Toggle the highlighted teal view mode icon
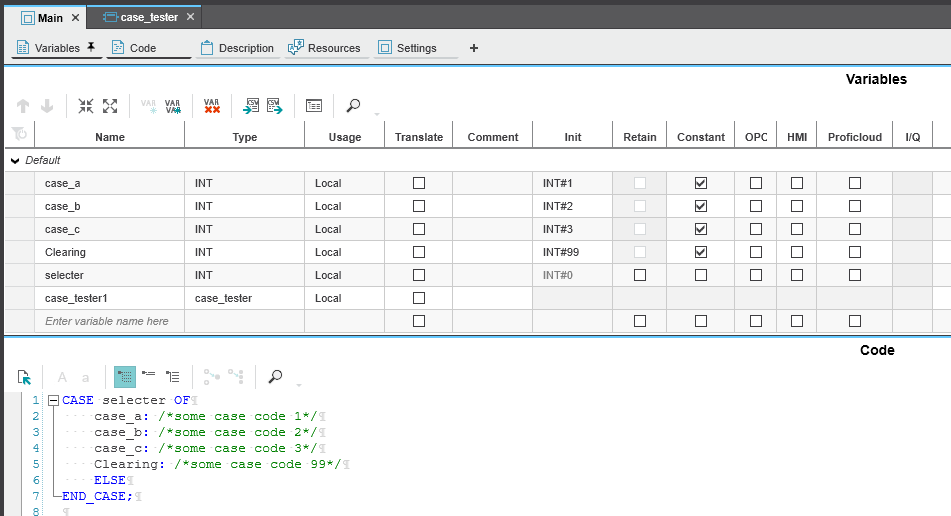 coord(124,377)
